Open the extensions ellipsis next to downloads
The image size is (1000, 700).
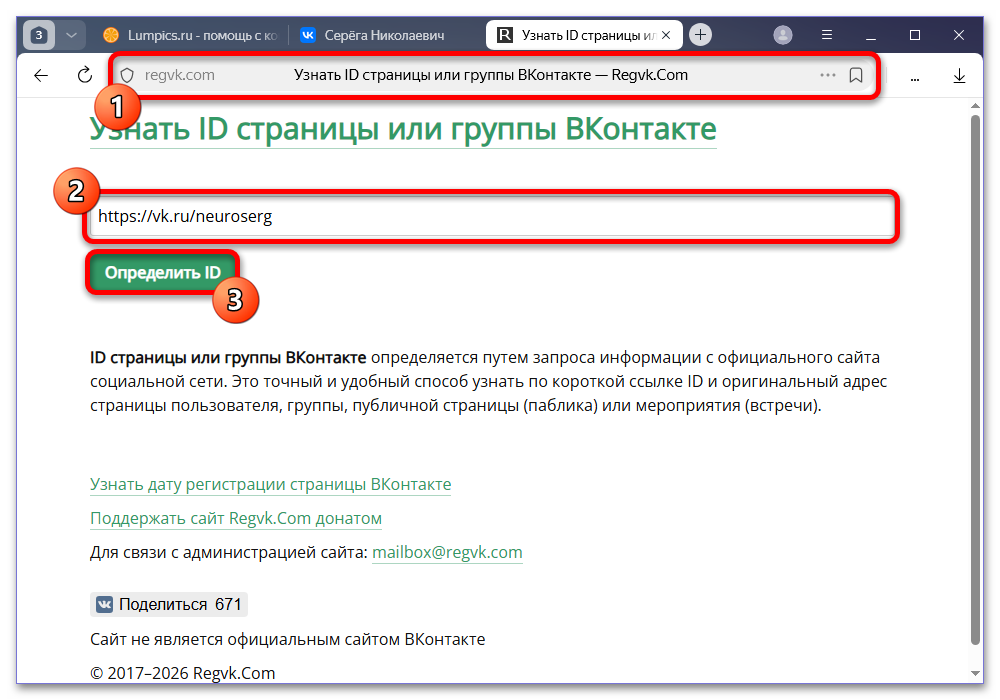915,78
